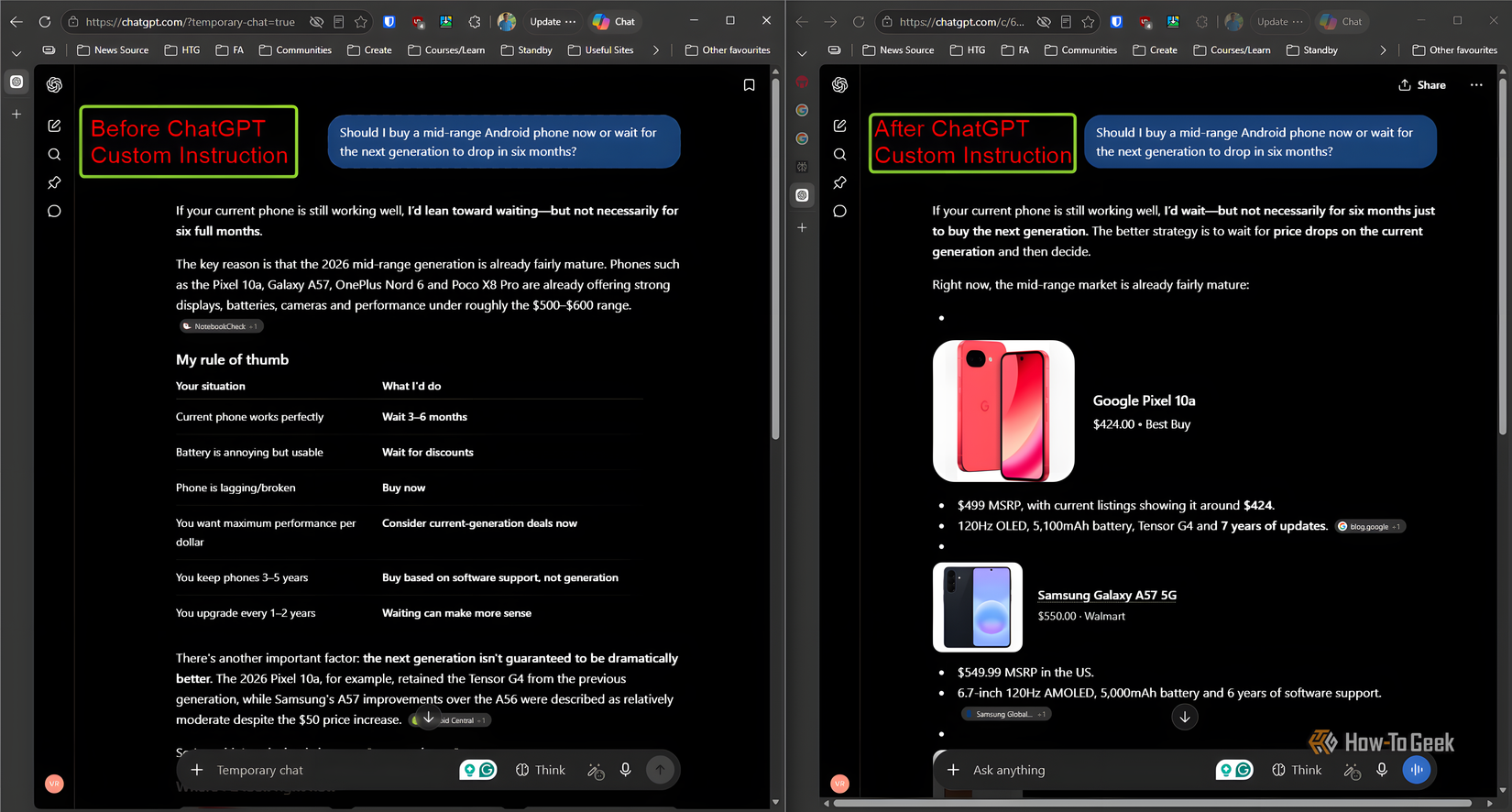The width and height of the screenshot is (1512, 812).
Task: Click Copilot Chat button in left browser toolbar
Action: click(x=614, y=21)
